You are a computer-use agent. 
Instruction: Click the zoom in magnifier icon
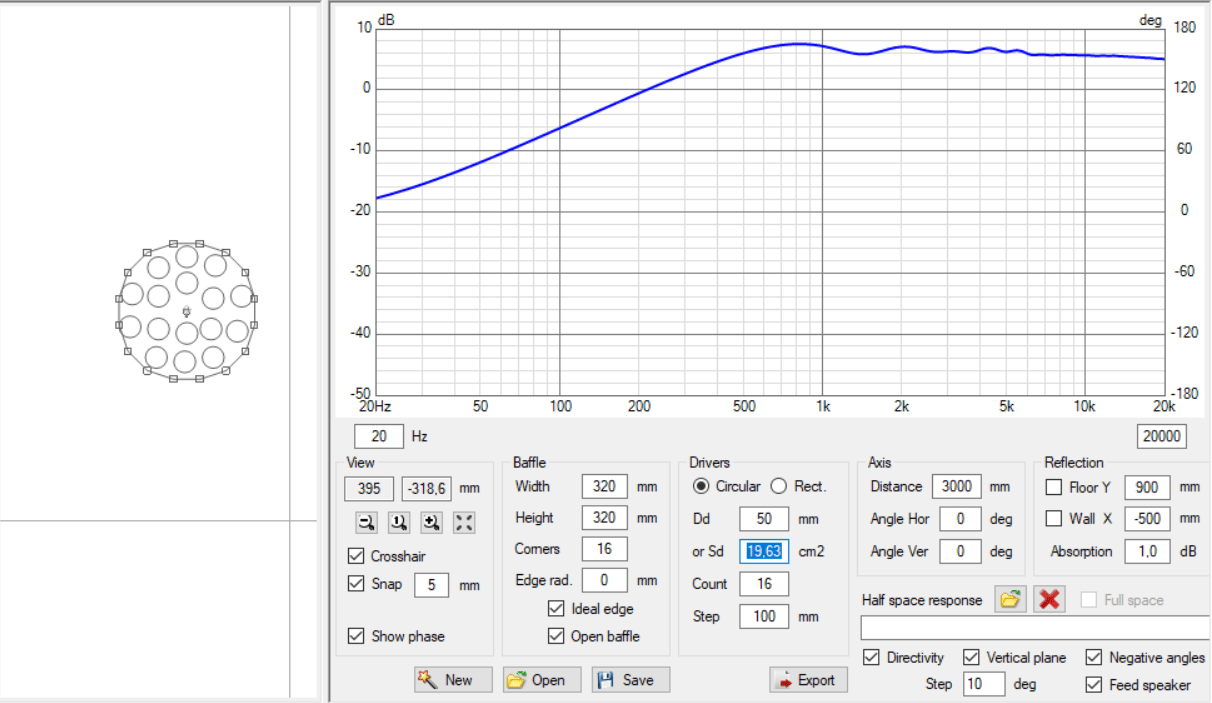(x=432, y=522)
